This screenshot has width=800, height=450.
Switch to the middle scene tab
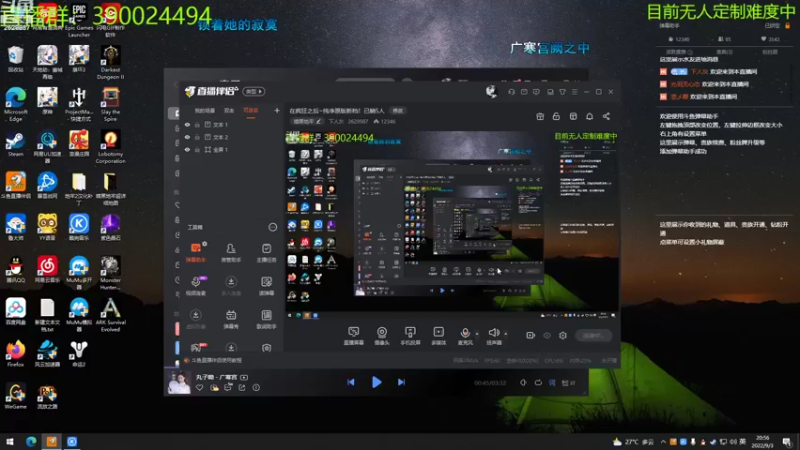229,110
